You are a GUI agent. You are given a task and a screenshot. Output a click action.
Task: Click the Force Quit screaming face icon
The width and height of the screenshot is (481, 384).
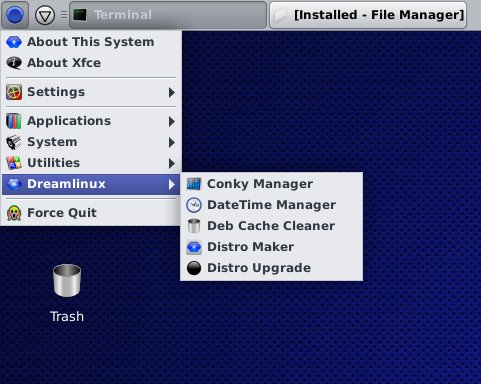click(14, 213)
